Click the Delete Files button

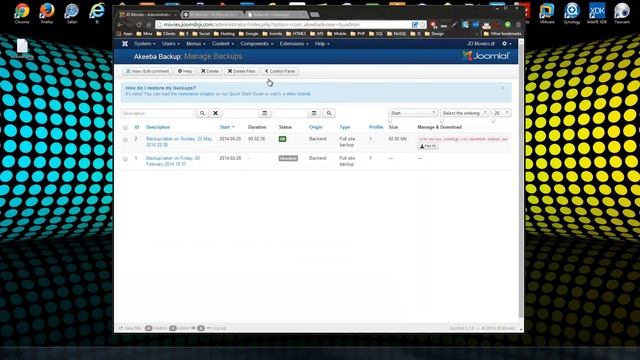241,71
